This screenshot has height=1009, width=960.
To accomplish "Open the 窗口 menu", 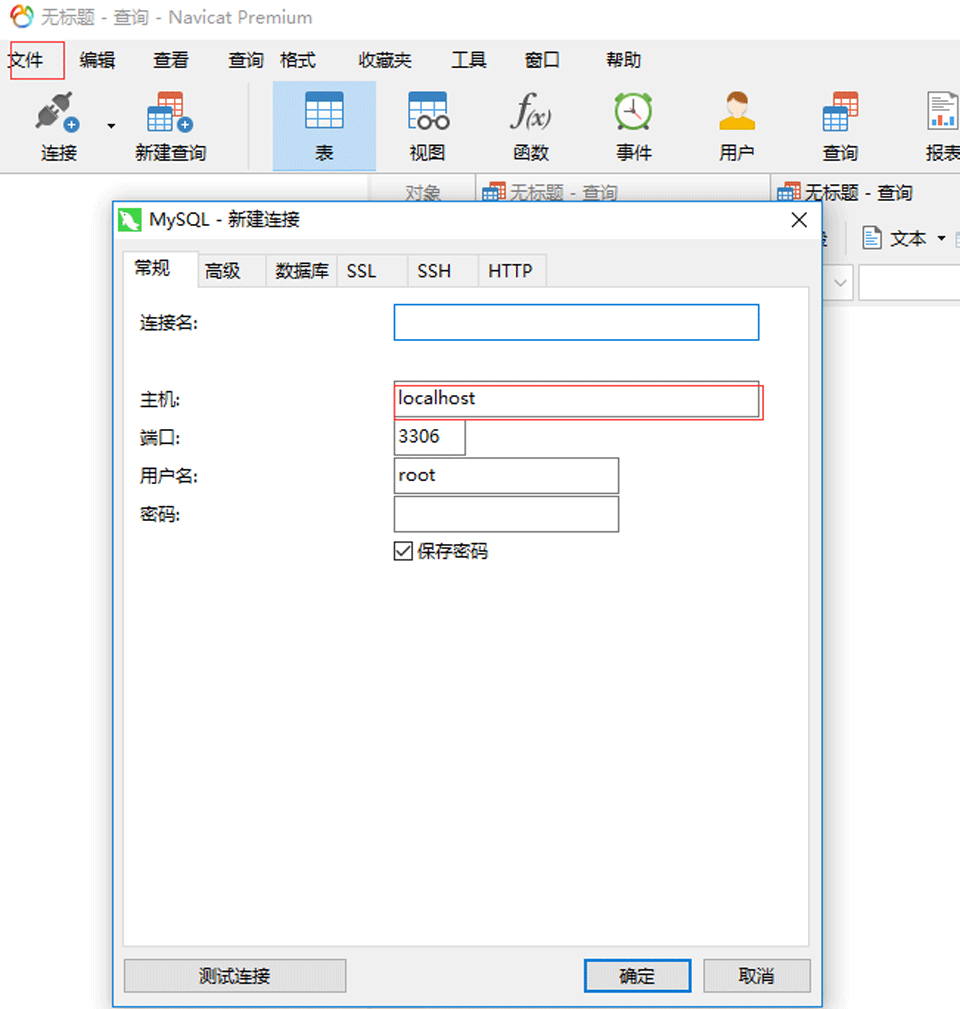I will click(x=542, y=60).
